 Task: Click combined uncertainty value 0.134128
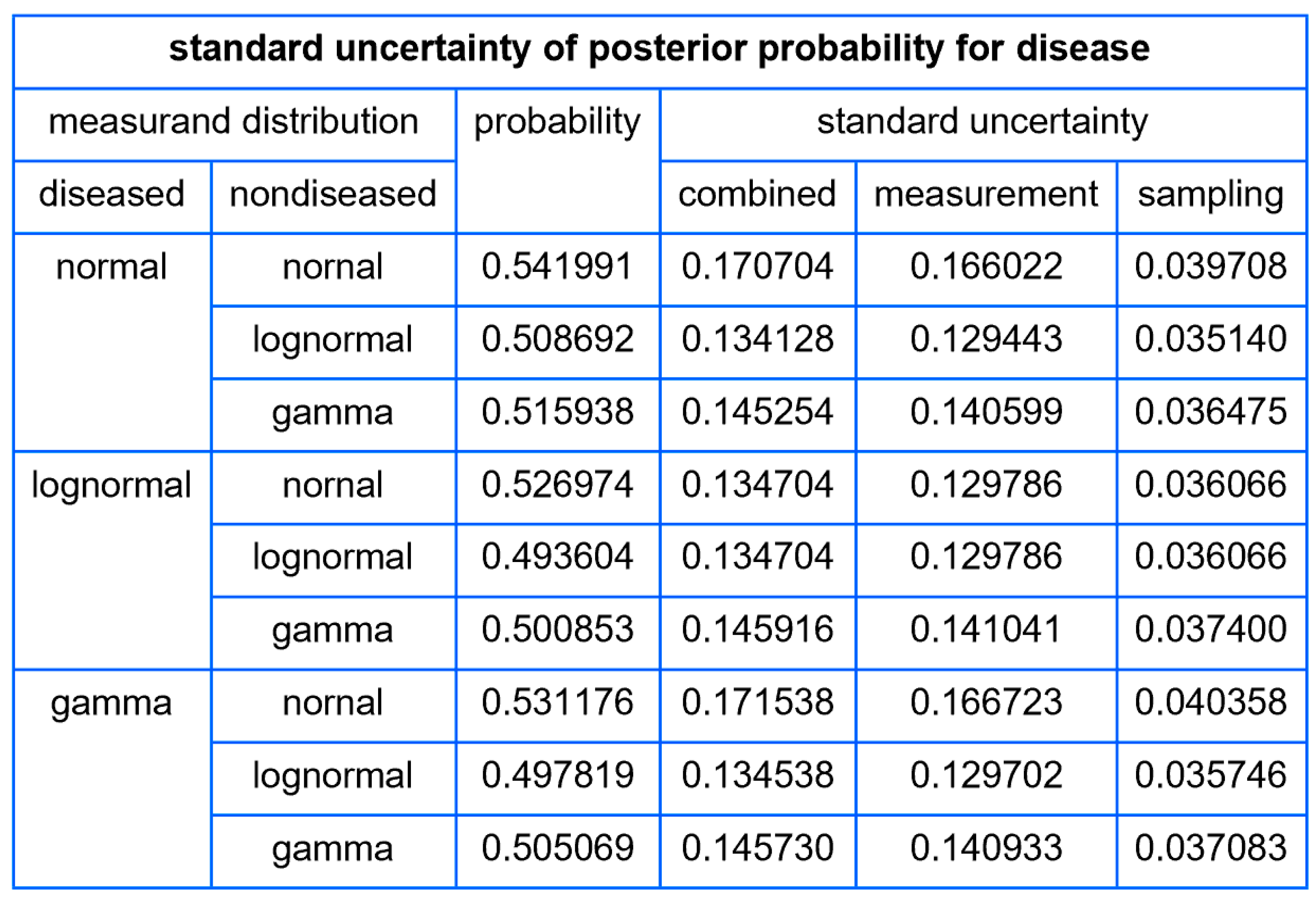[x=757, y=340]
